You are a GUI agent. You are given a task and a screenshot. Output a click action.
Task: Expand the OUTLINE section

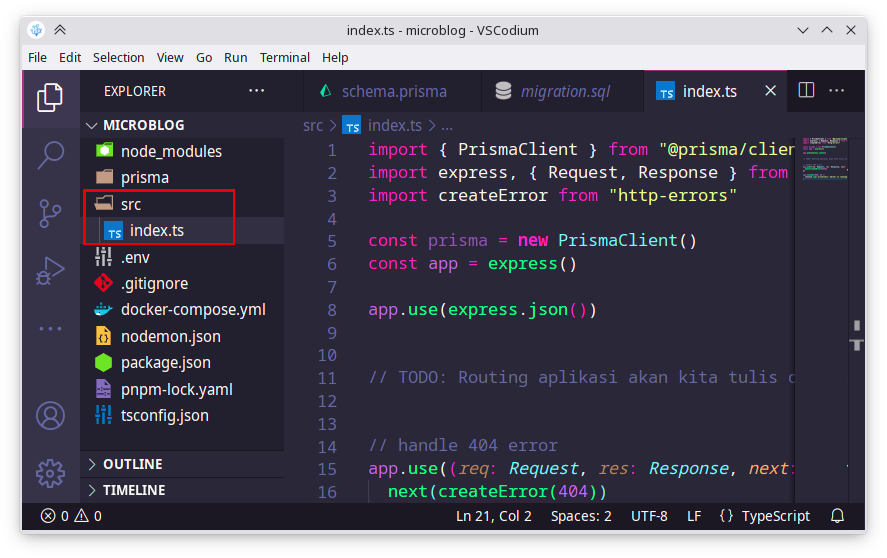(132, 464)
